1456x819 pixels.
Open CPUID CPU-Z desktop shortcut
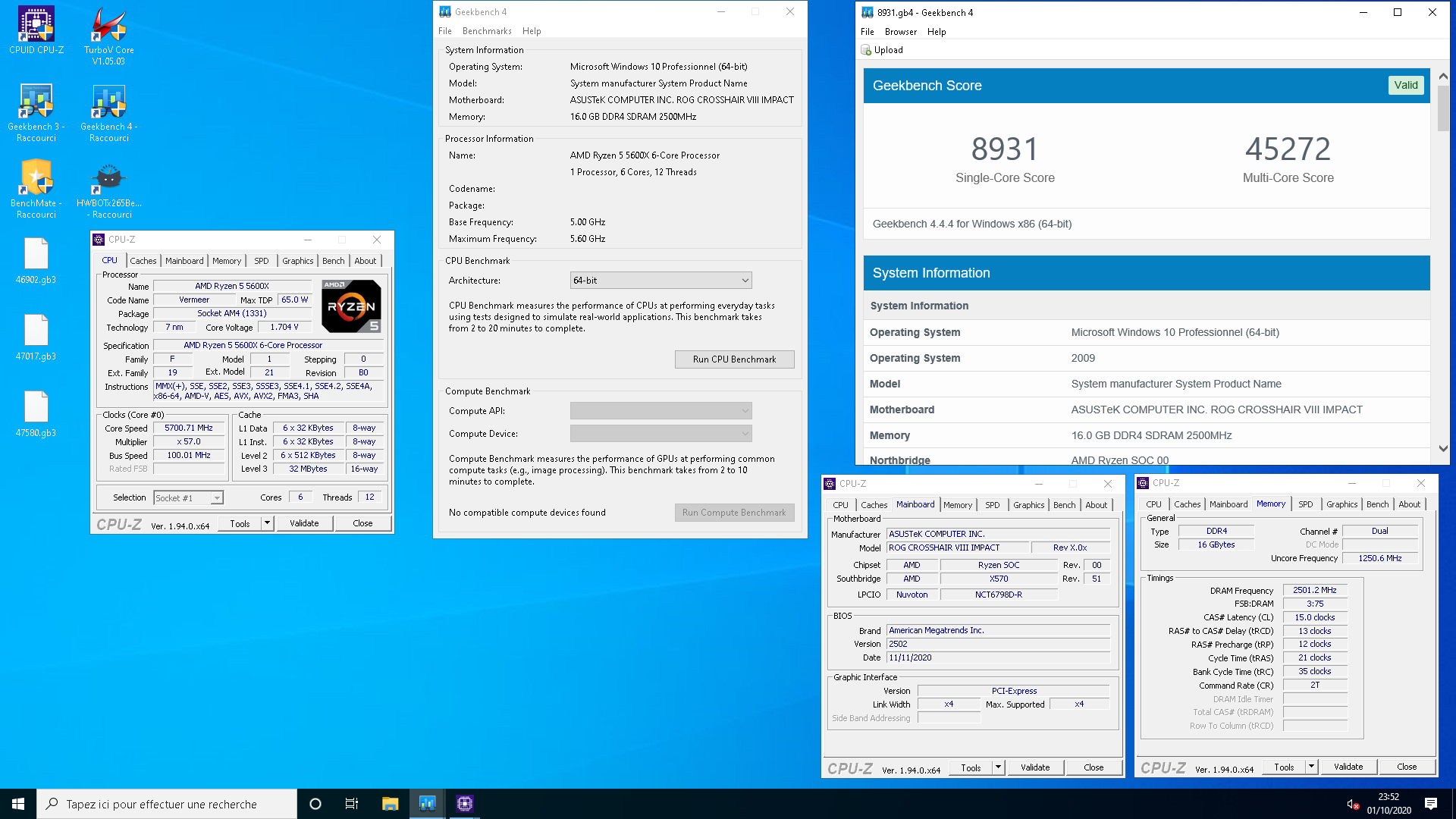[x=36, y=31]
